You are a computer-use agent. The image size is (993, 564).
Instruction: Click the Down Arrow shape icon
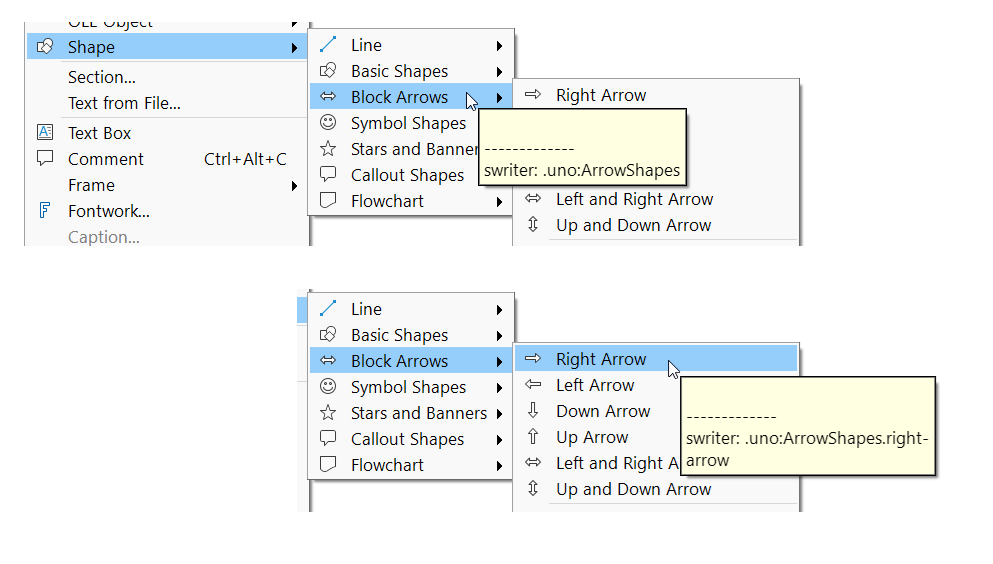coord(533,411)
